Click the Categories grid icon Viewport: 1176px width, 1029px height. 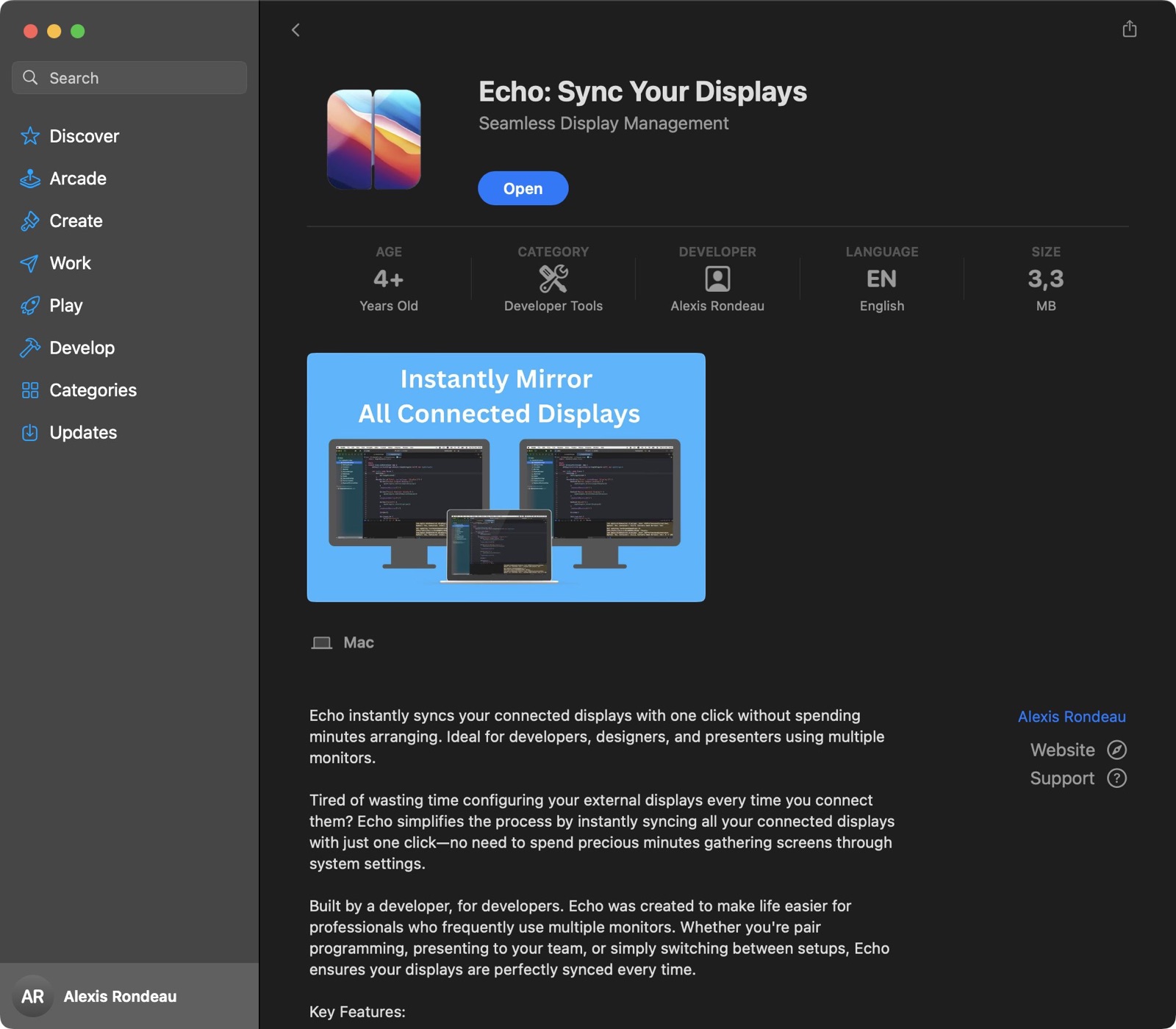pos(30,390)
